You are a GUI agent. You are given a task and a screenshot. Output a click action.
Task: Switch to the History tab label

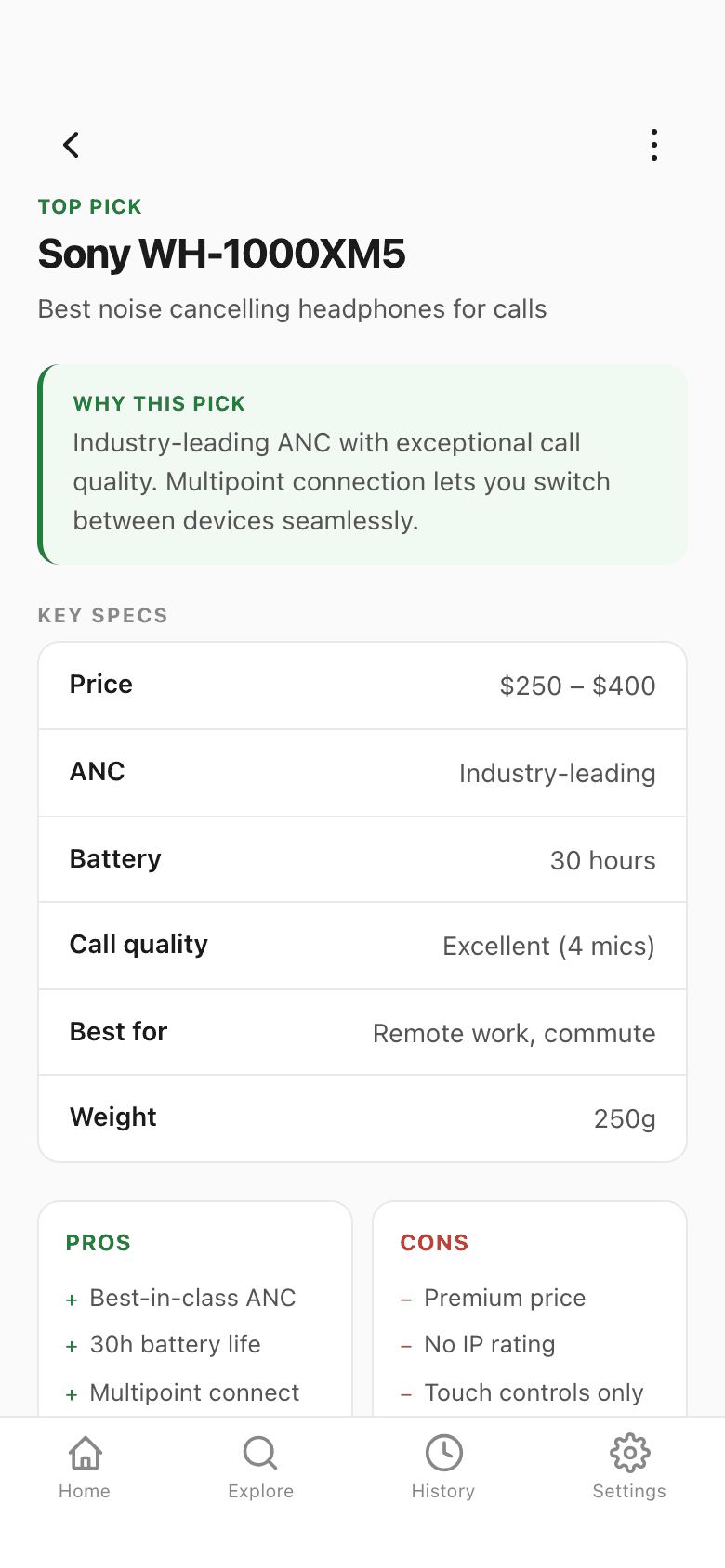pos(443,1491)
